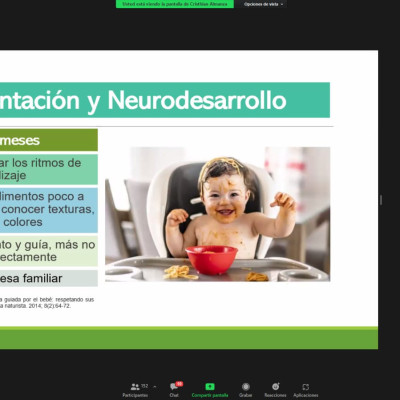Click the participant count number
This screenshot has width=400, height=400.
144,386
